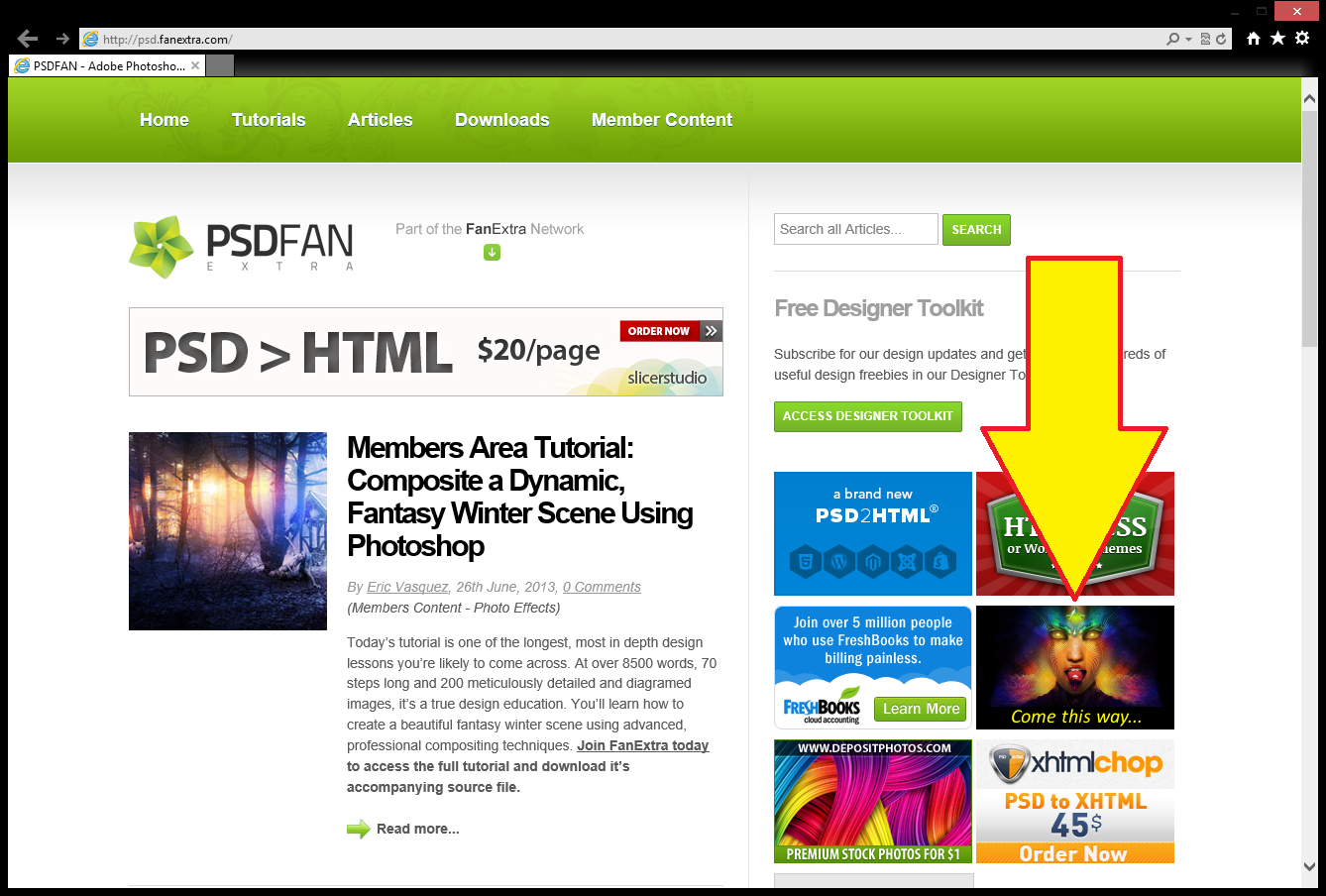Open the Articles menu item
Screen dimensions: 1326x896
[381, 120]
